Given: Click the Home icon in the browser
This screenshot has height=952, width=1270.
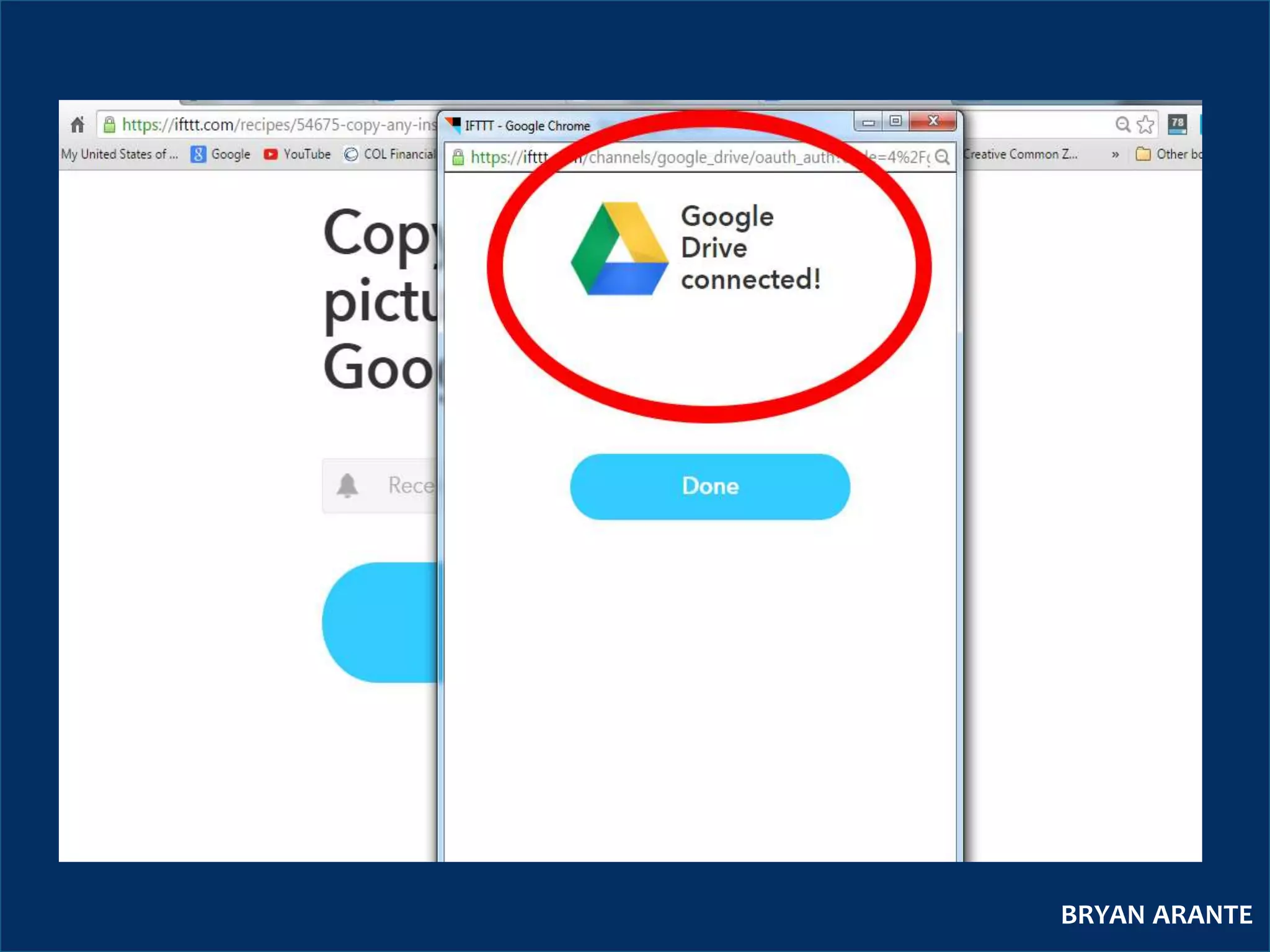Looking at the screenshot, I should click(x=78, y=125).
